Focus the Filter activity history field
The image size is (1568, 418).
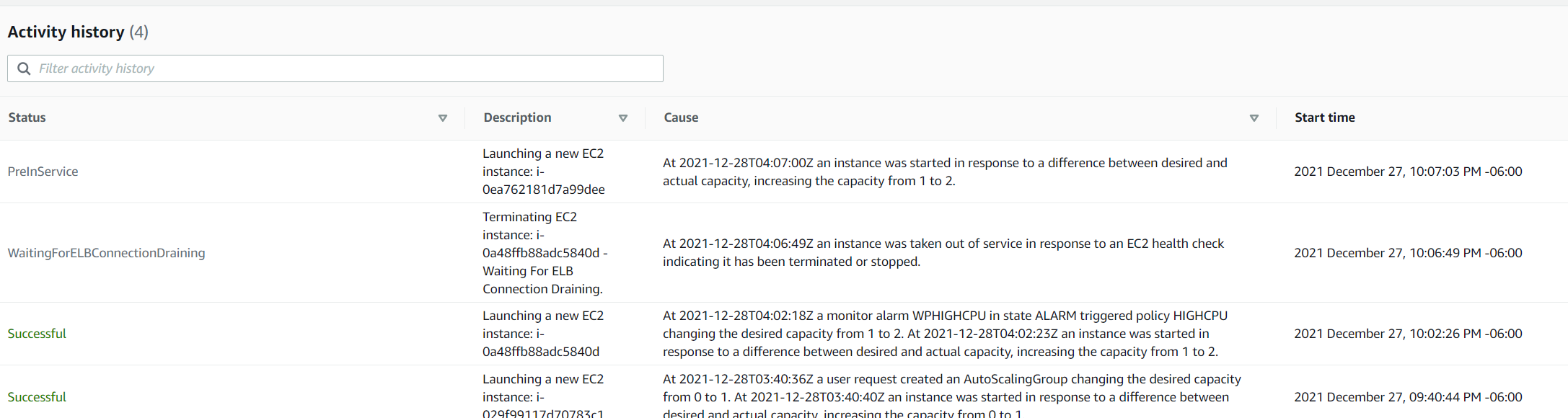click(x=335, y=68)
